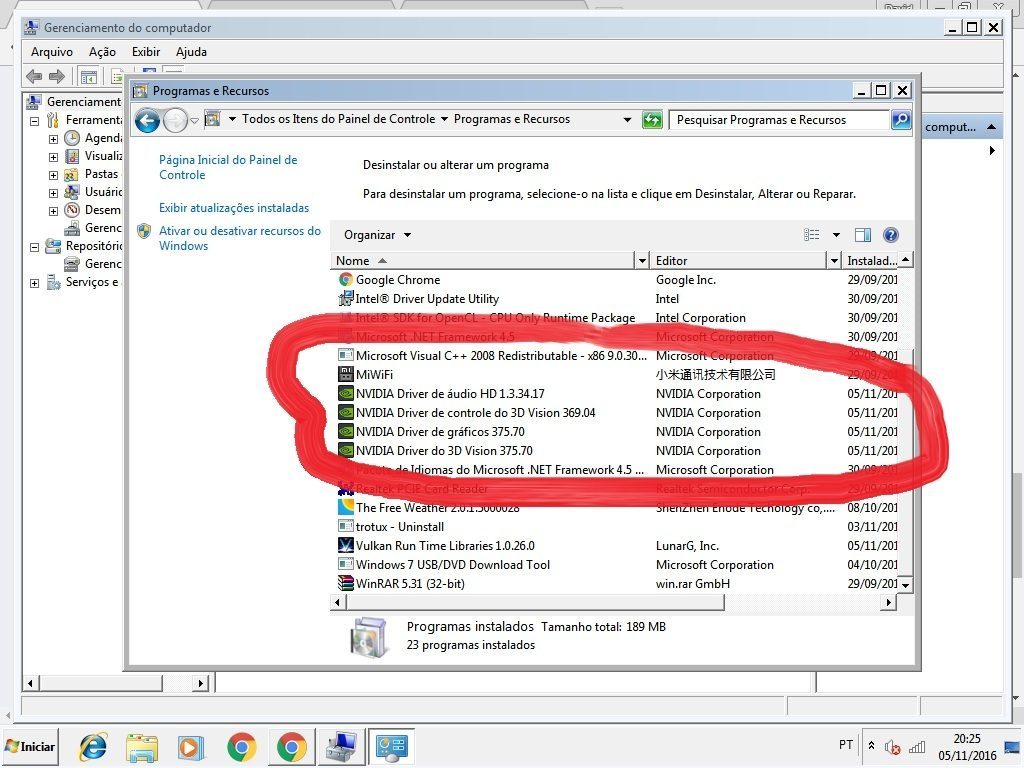Expand the Usuários tree node
The width and height of the screenshot is (1024, 768).
(x=54, y=193)
